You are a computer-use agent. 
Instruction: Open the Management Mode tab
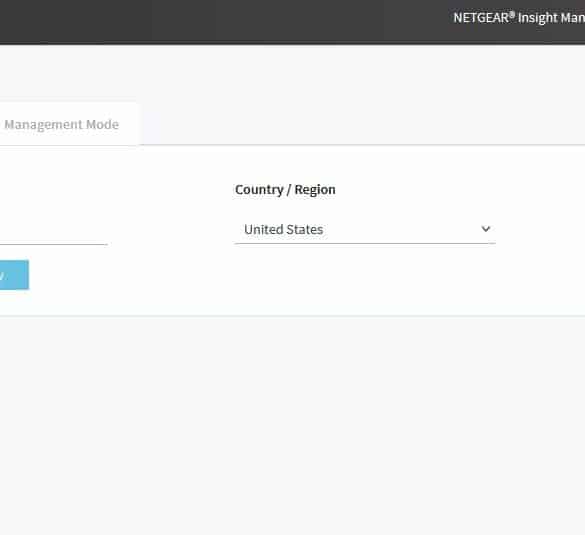tap(62, 124)
